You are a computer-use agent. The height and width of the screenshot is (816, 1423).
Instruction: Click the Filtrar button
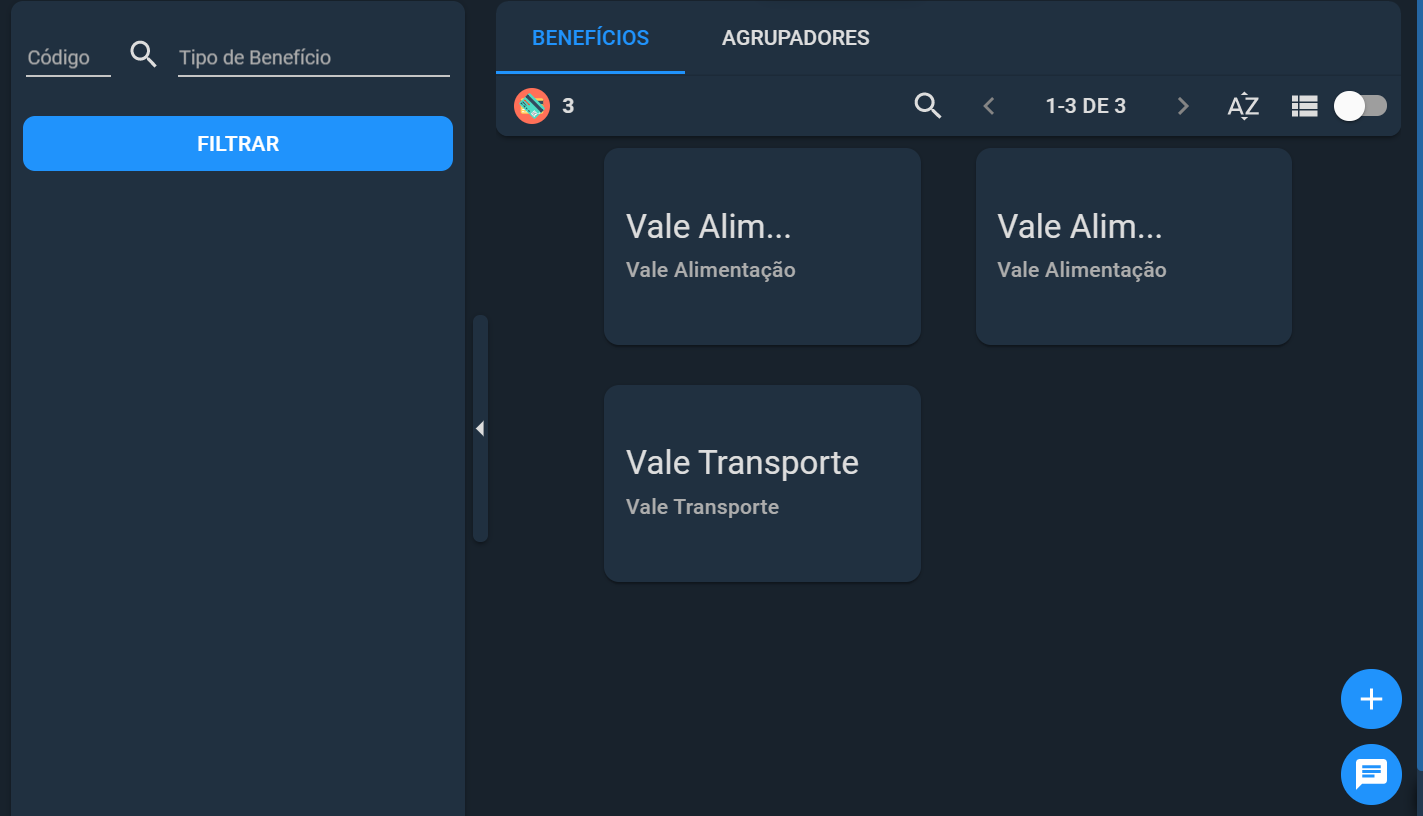click(238, 143)
